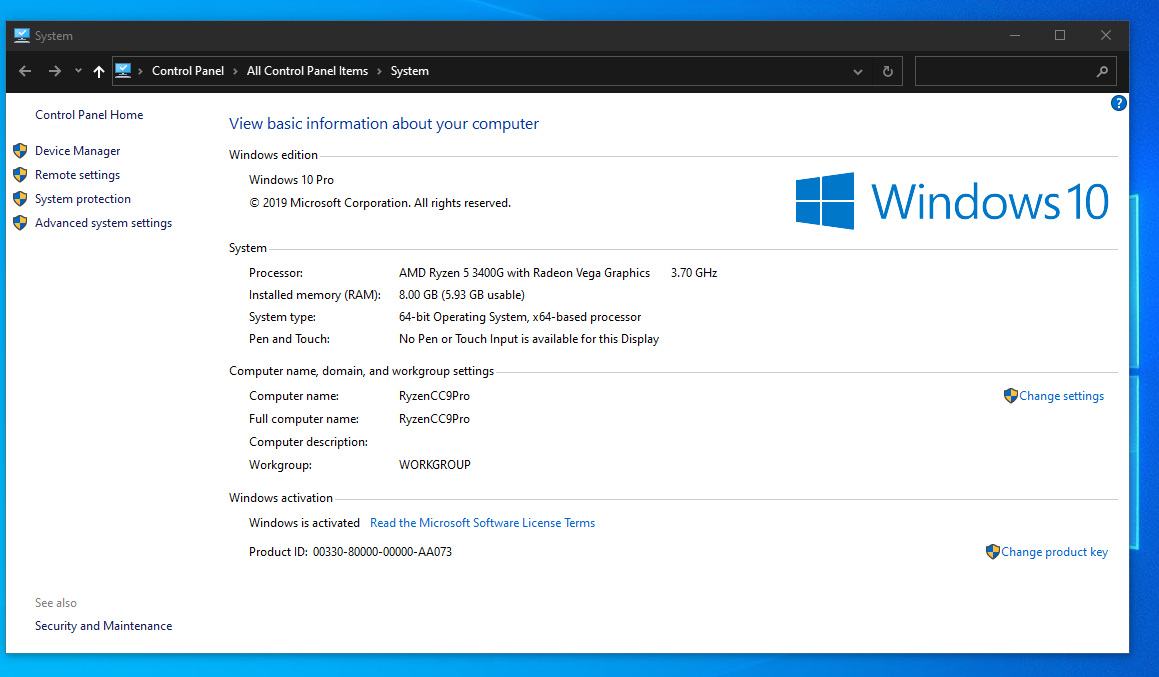This screenshot has width=1159, height=677.
Task: Click the Back navigation arrow
Action: (x=25, y=71)
